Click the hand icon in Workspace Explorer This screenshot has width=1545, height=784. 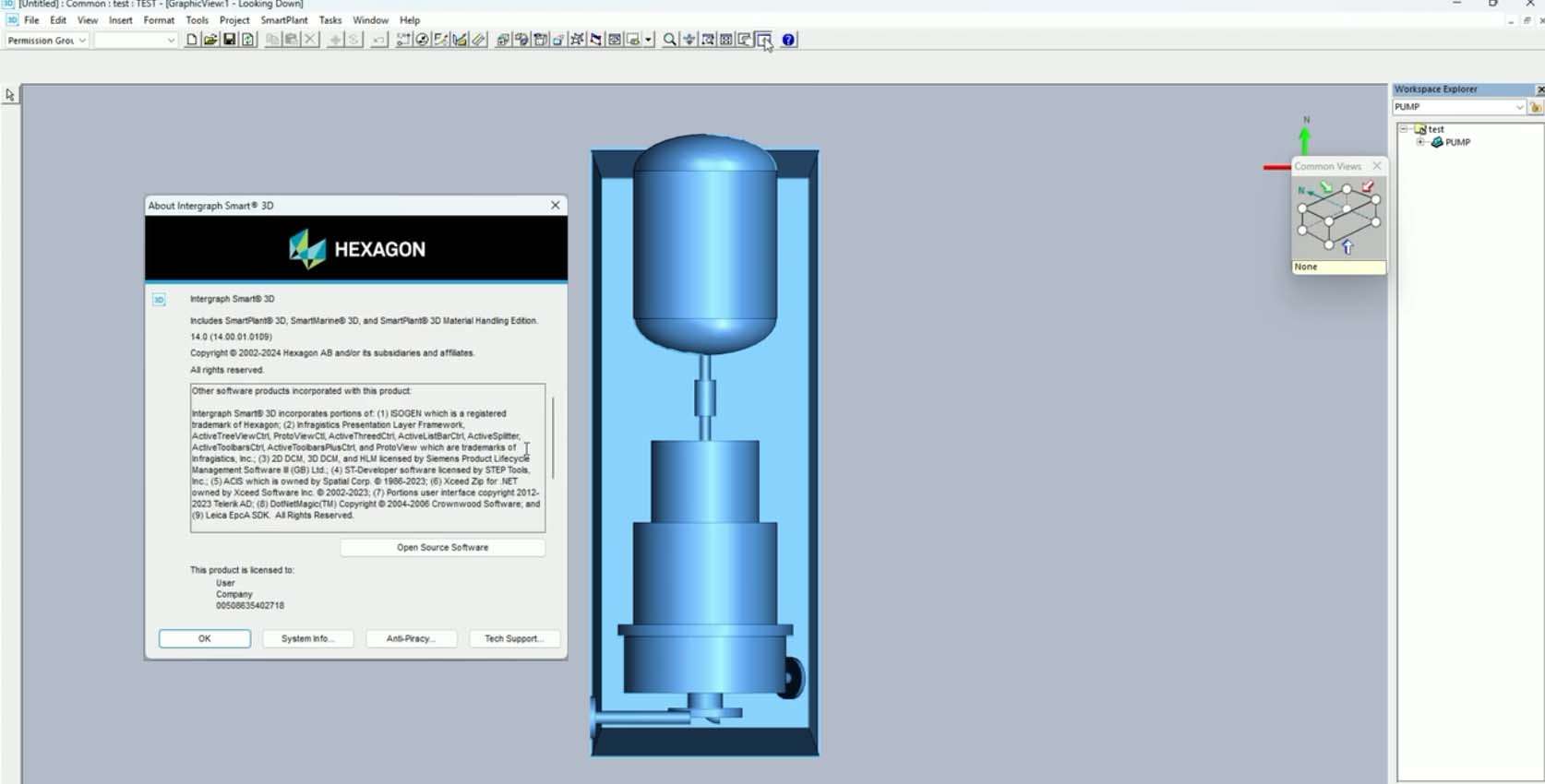(1536, 108)
